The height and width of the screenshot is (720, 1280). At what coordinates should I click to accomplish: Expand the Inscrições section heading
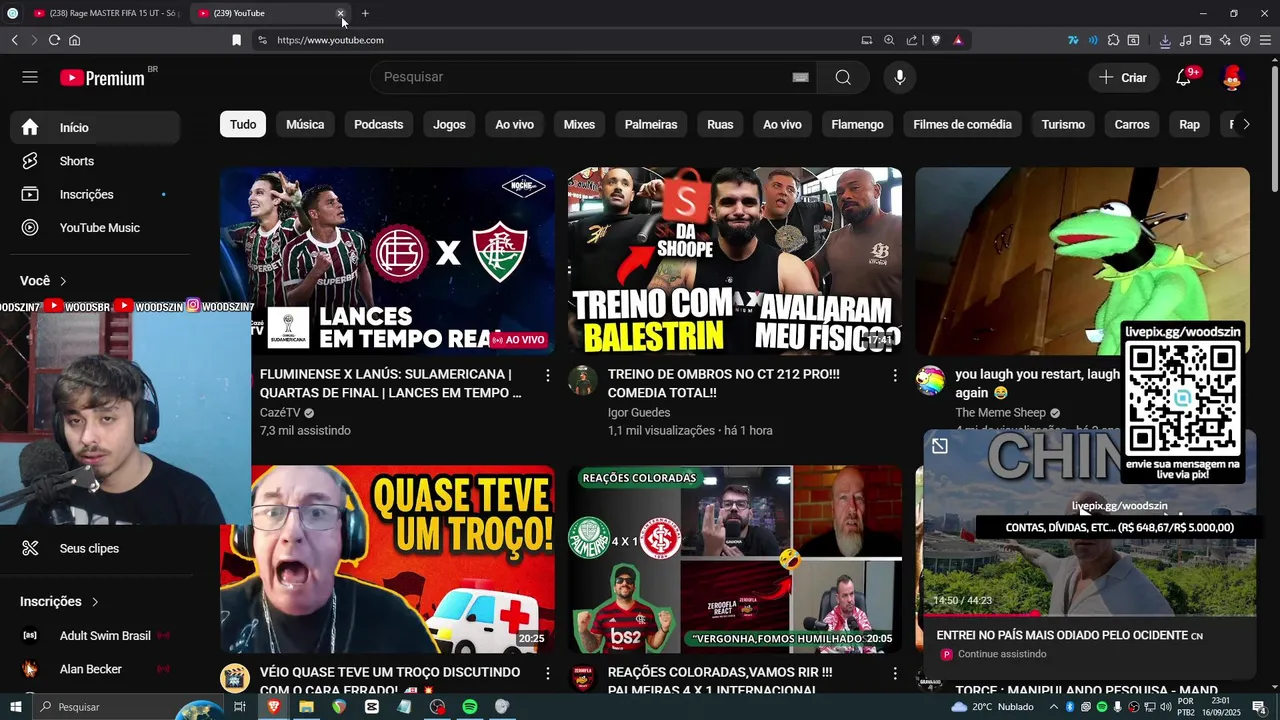tap(60, 601)
